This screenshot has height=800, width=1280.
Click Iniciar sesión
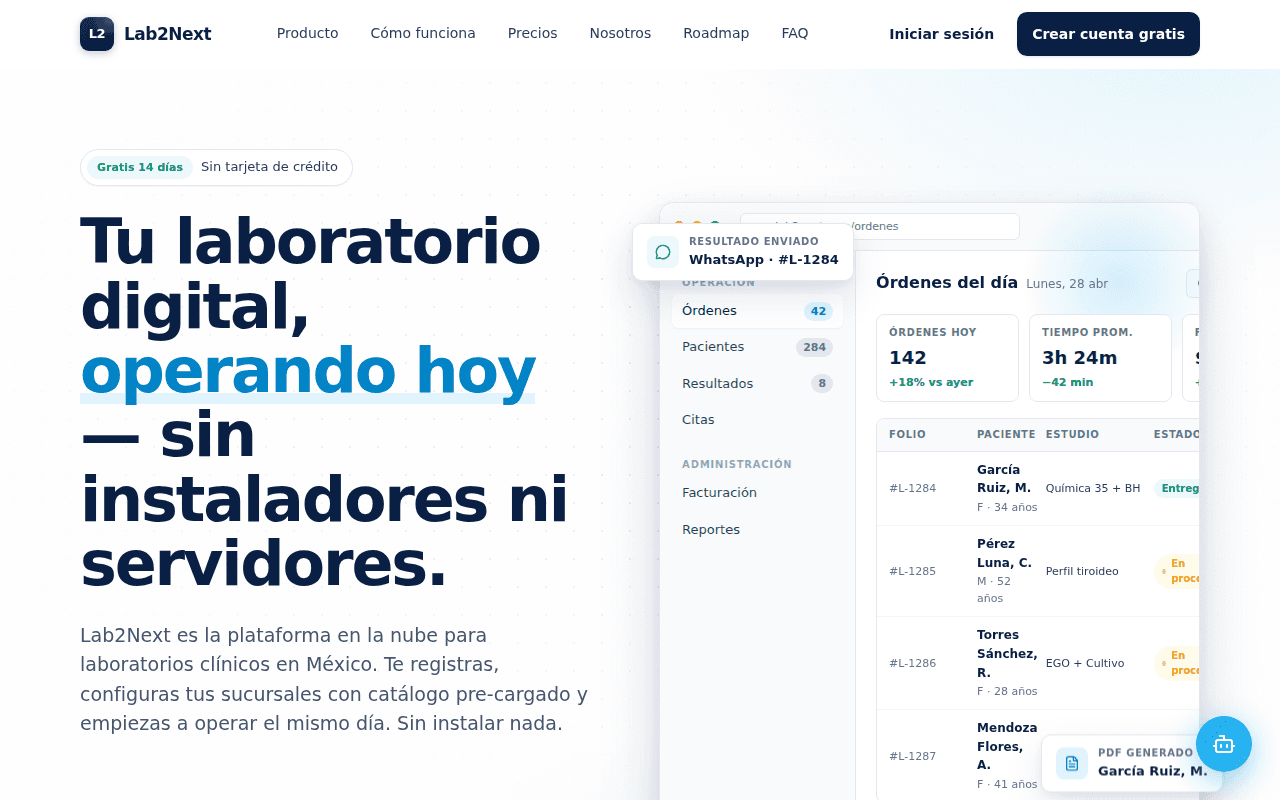(942, 34)
